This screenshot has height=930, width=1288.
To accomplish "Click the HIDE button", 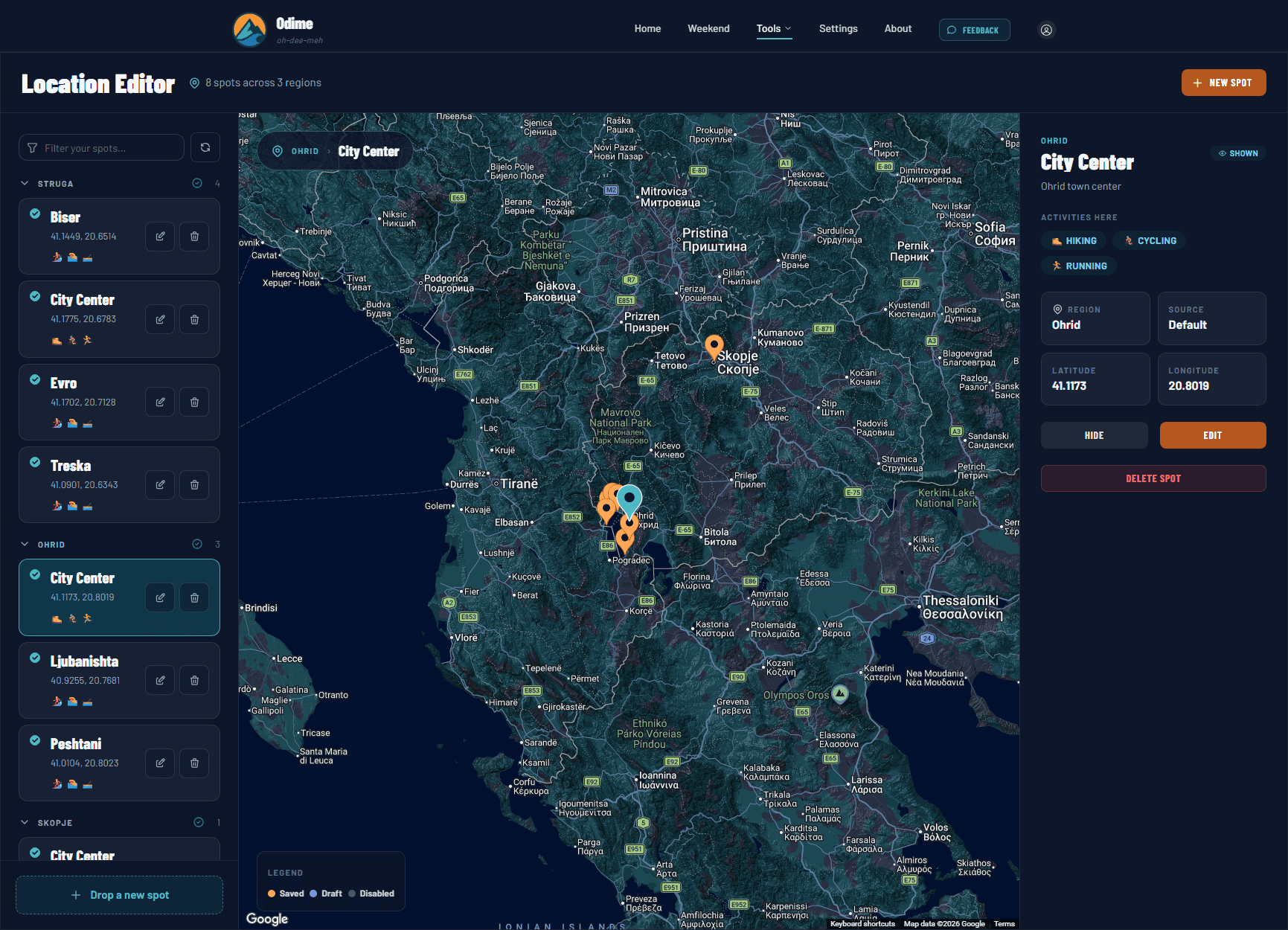I will (x=1094, y=435).
